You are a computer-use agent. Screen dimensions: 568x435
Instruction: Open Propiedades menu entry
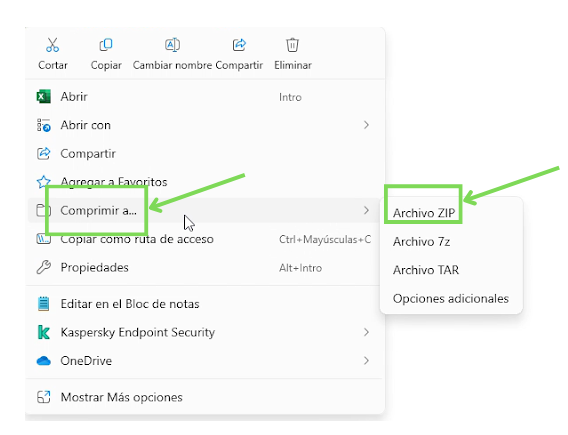[x=205, y=268]
